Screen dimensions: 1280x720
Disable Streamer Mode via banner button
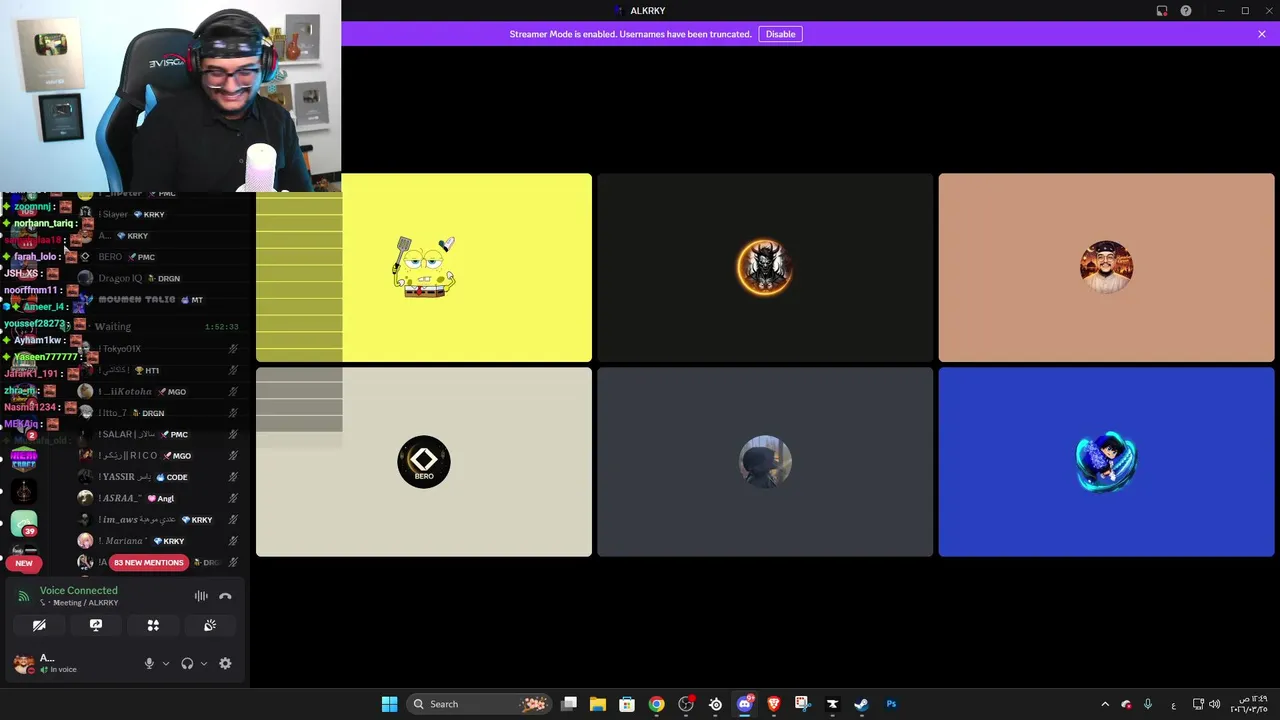(x=780, y=34)
